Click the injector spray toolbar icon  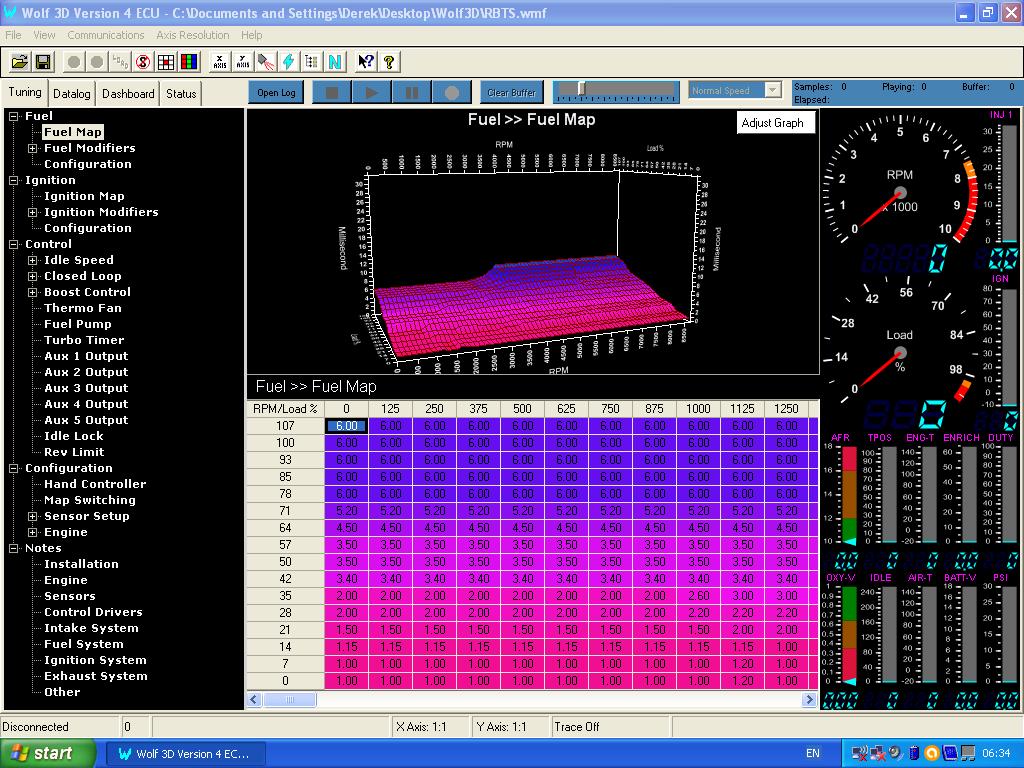point(266,62)
